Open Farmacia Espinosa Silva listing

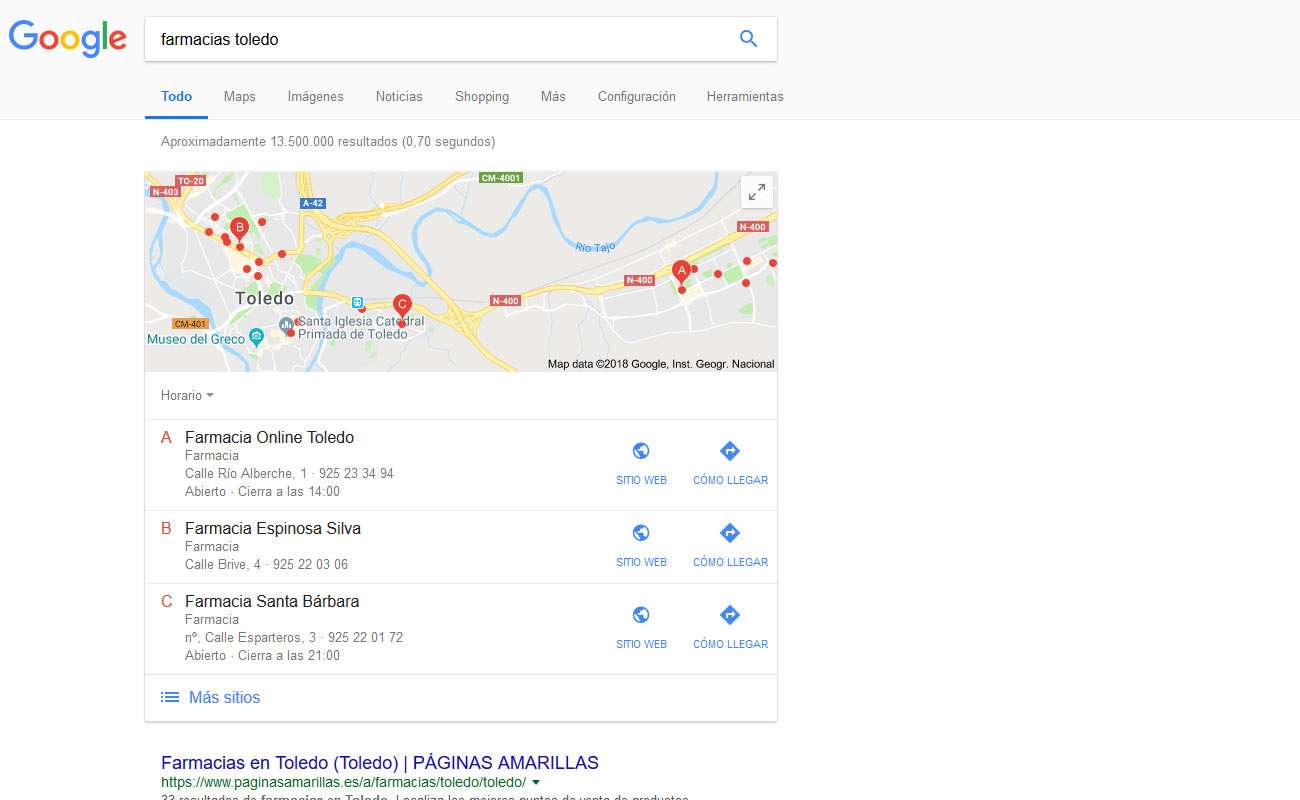273,528
